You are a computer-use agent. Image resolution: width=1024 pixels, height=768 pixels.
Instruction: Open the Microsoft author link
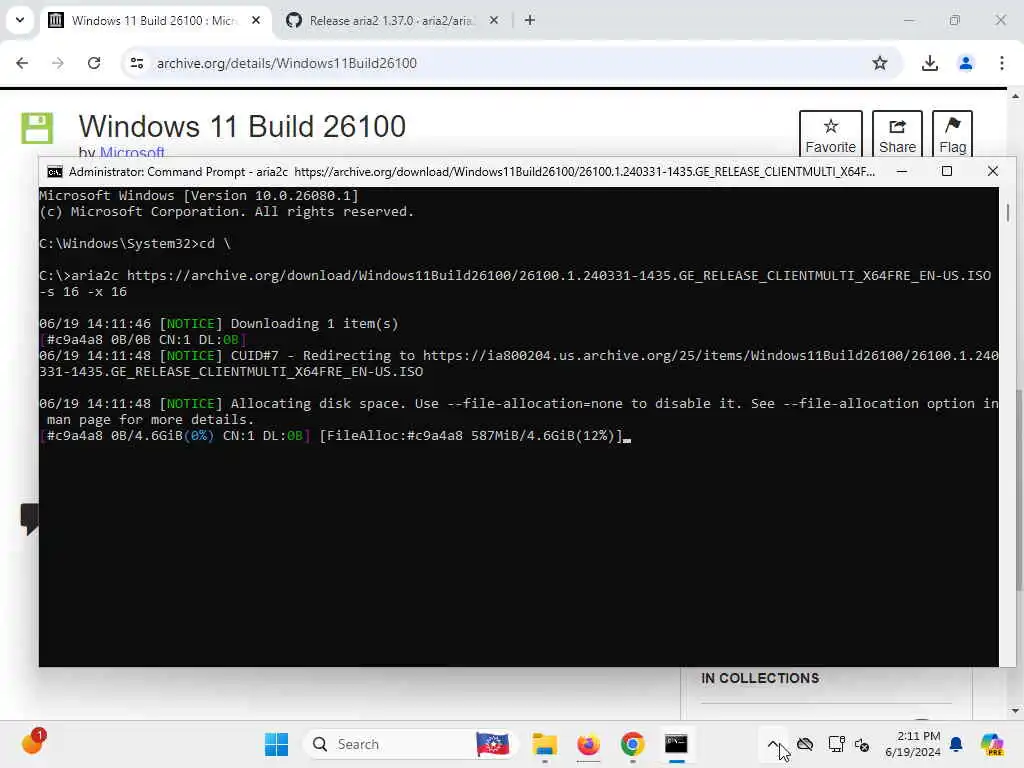tap(132, 152)
